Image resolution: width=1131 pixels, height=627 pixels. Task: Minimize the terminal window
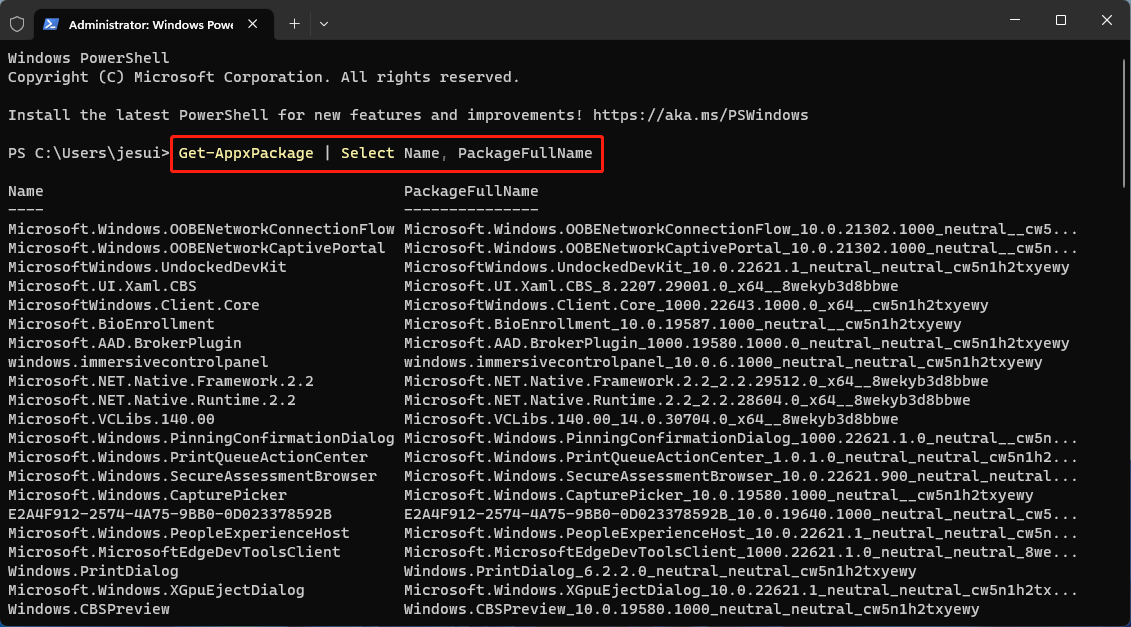1015,20
